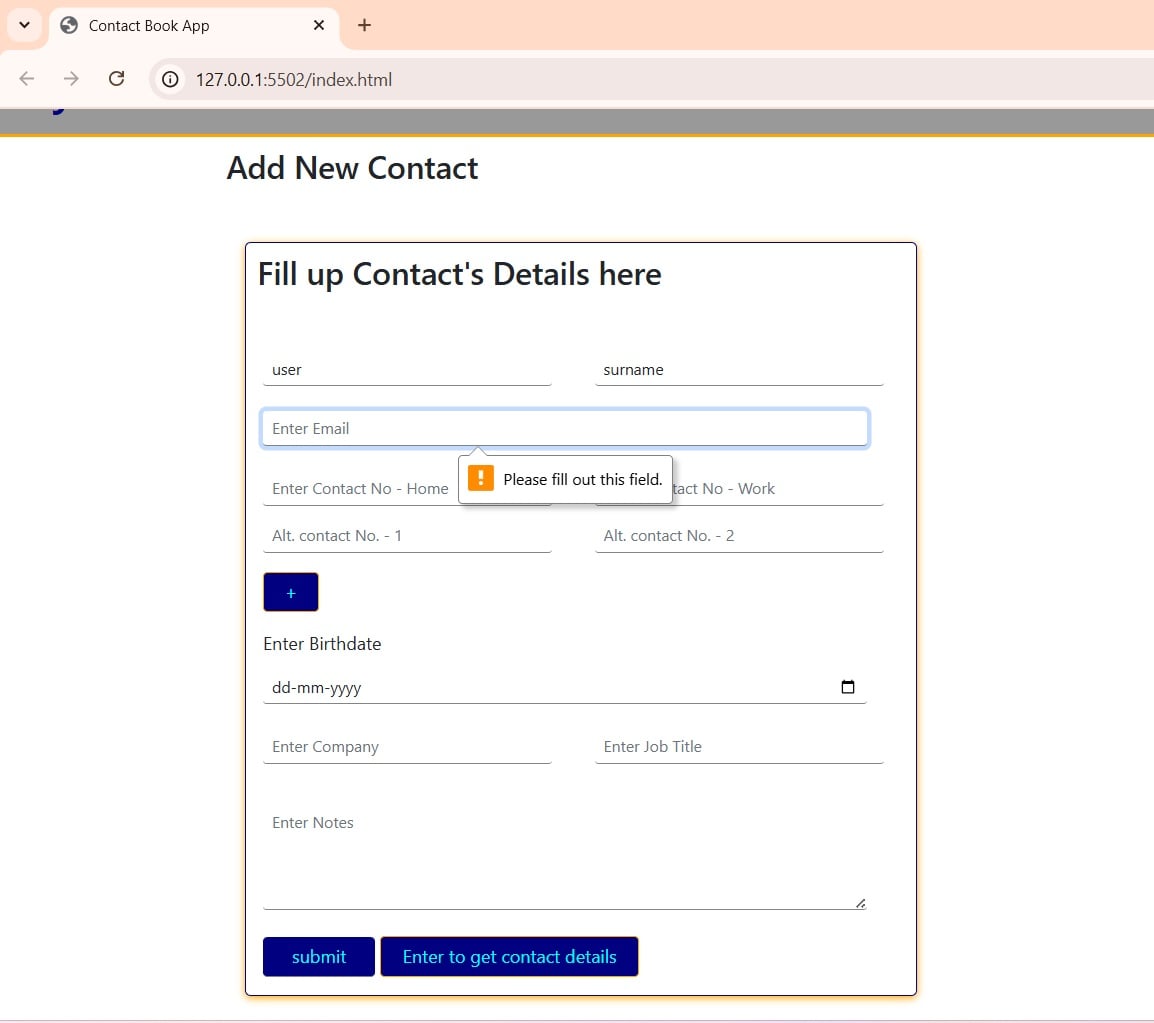Click the Alt. contact No. - 1 field
The height and width of the screenshot is (1023, 1154).
(x=406, y=536)
